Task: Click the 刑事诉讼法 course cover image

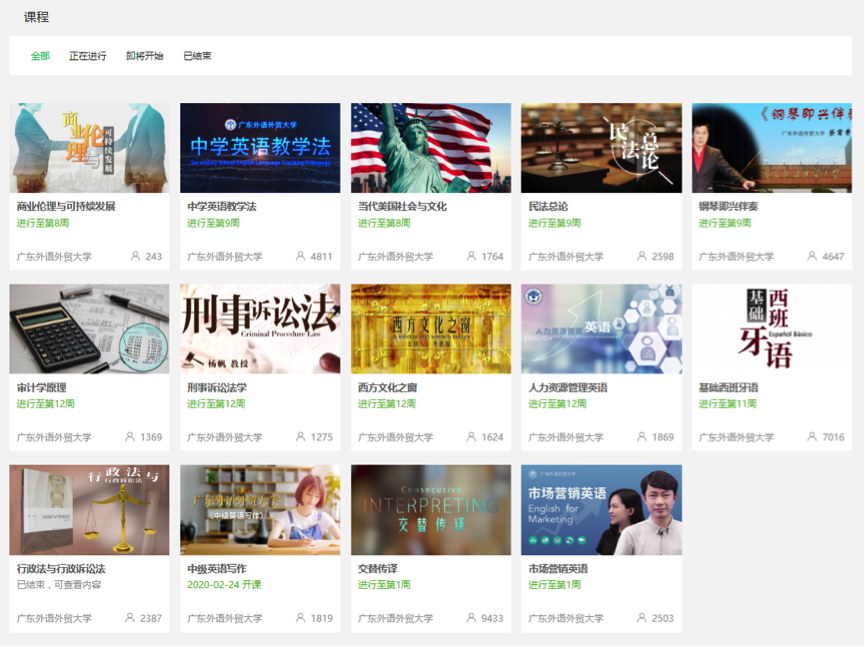Action: (x=260, y=329)
